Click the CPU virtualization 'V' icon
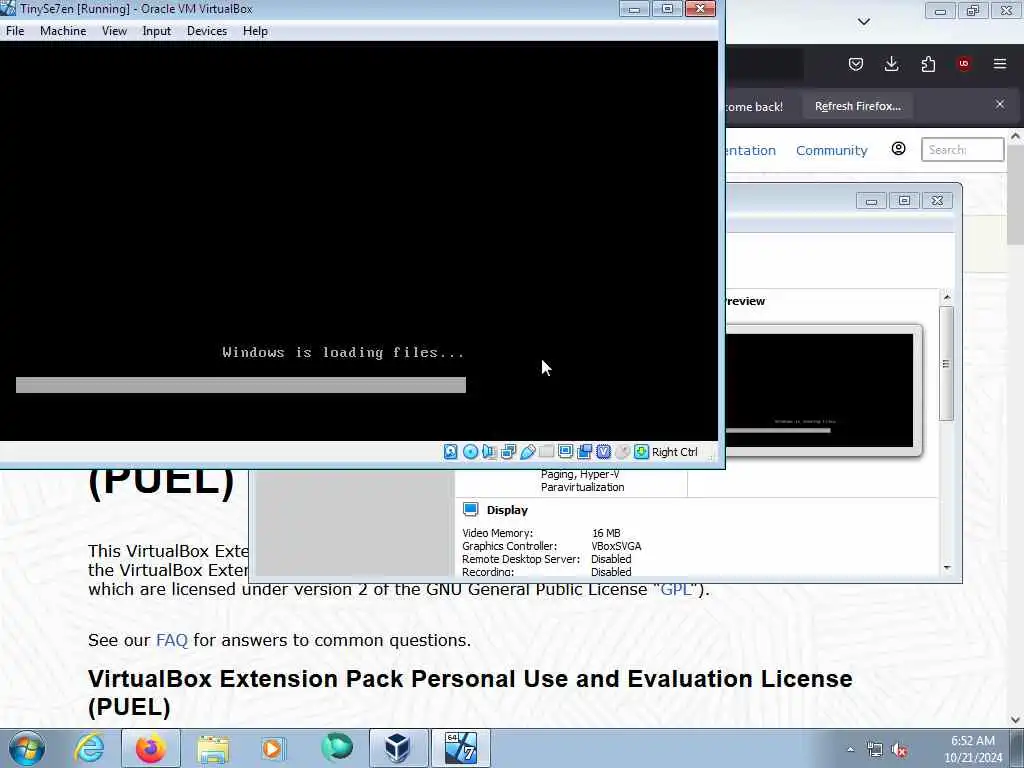The height and width of the screenshot is (768, 1024). [603, 452]
